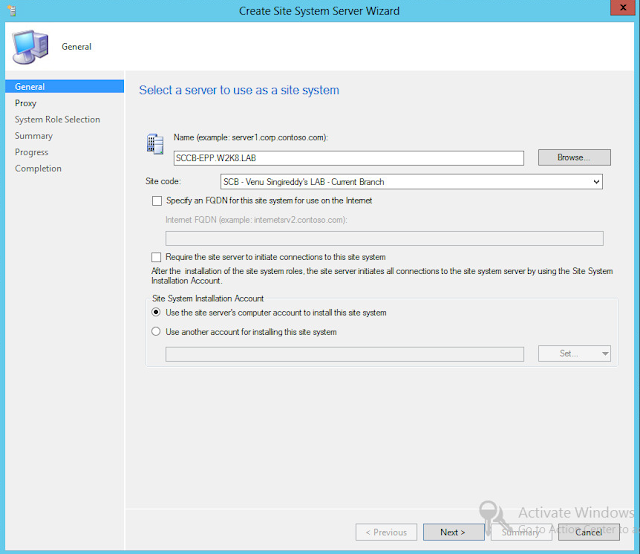Click the Next button

[453, 532]
